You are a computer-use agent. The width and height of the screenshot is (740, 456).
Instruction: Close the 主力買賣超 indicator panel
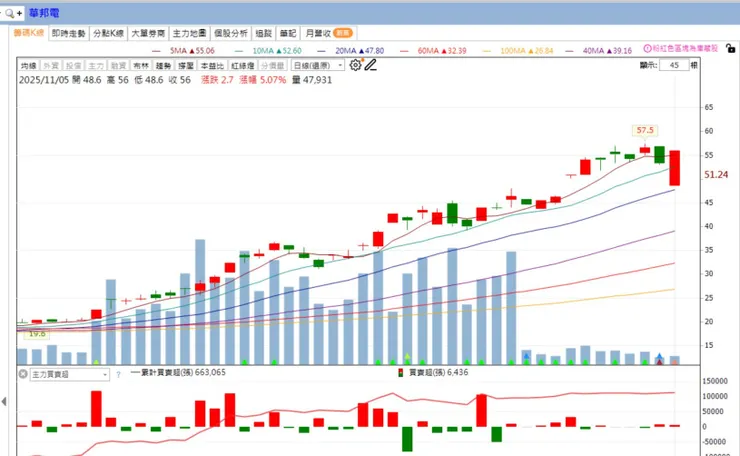tap(23, 374)
